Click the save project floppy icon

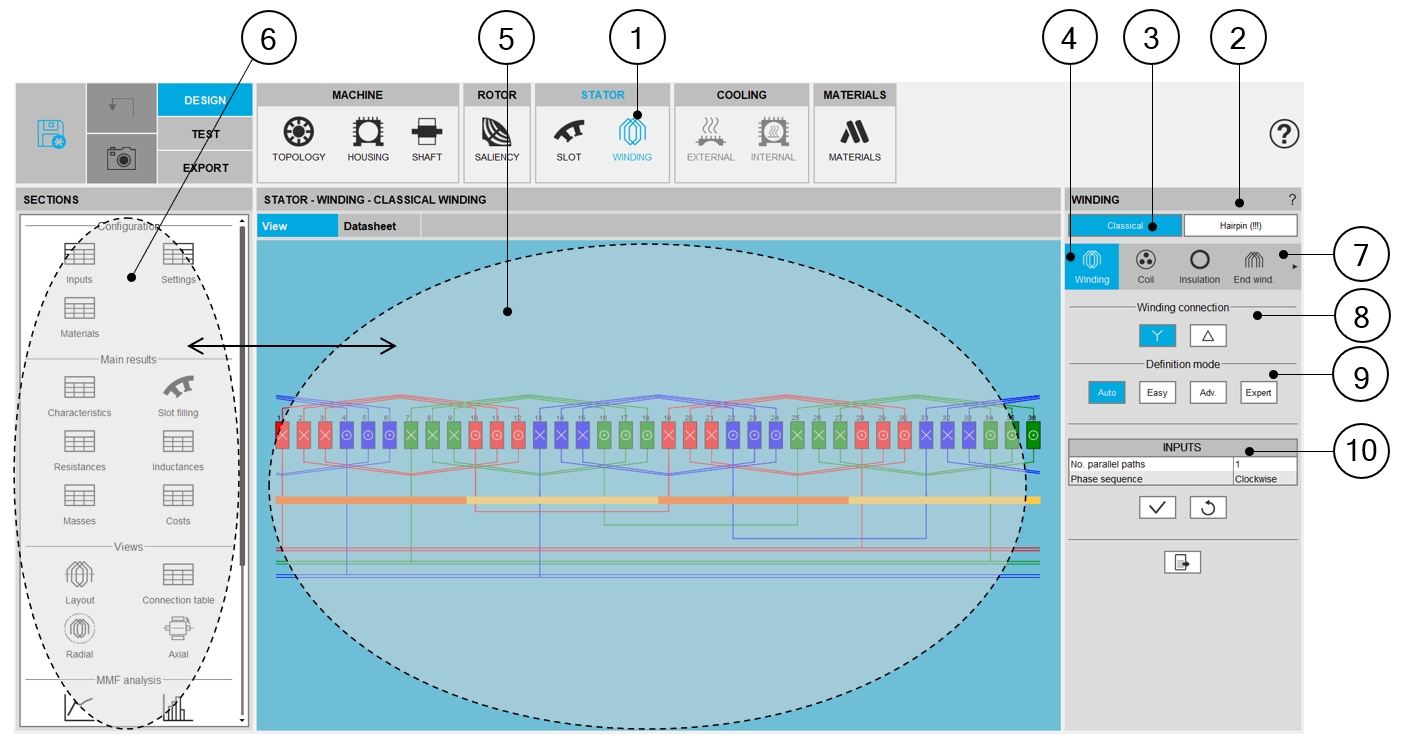tap(51, 133)
